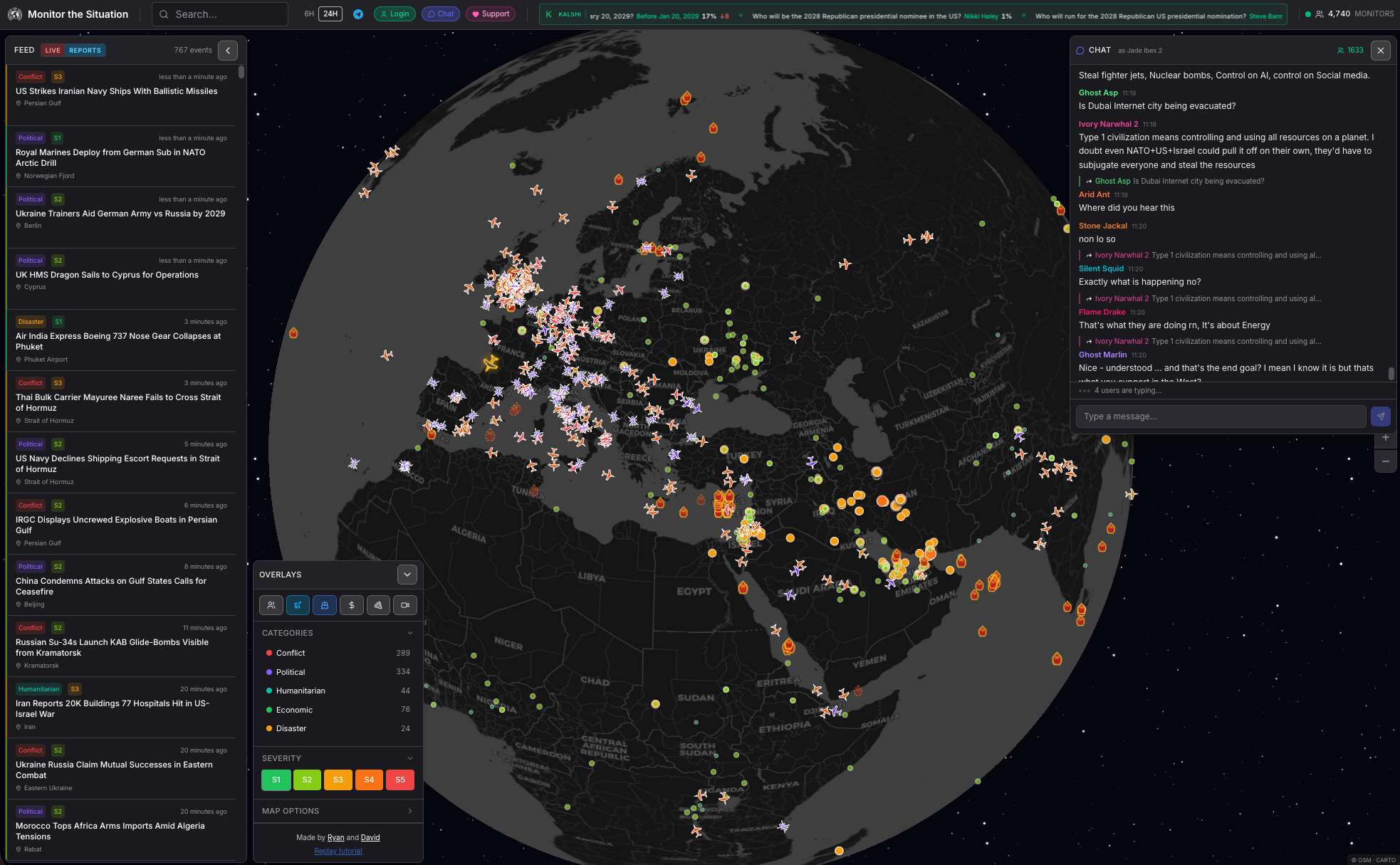Click the Login button
The width and height of the screenshot is (1400, 865).
[x=394, y=14]
